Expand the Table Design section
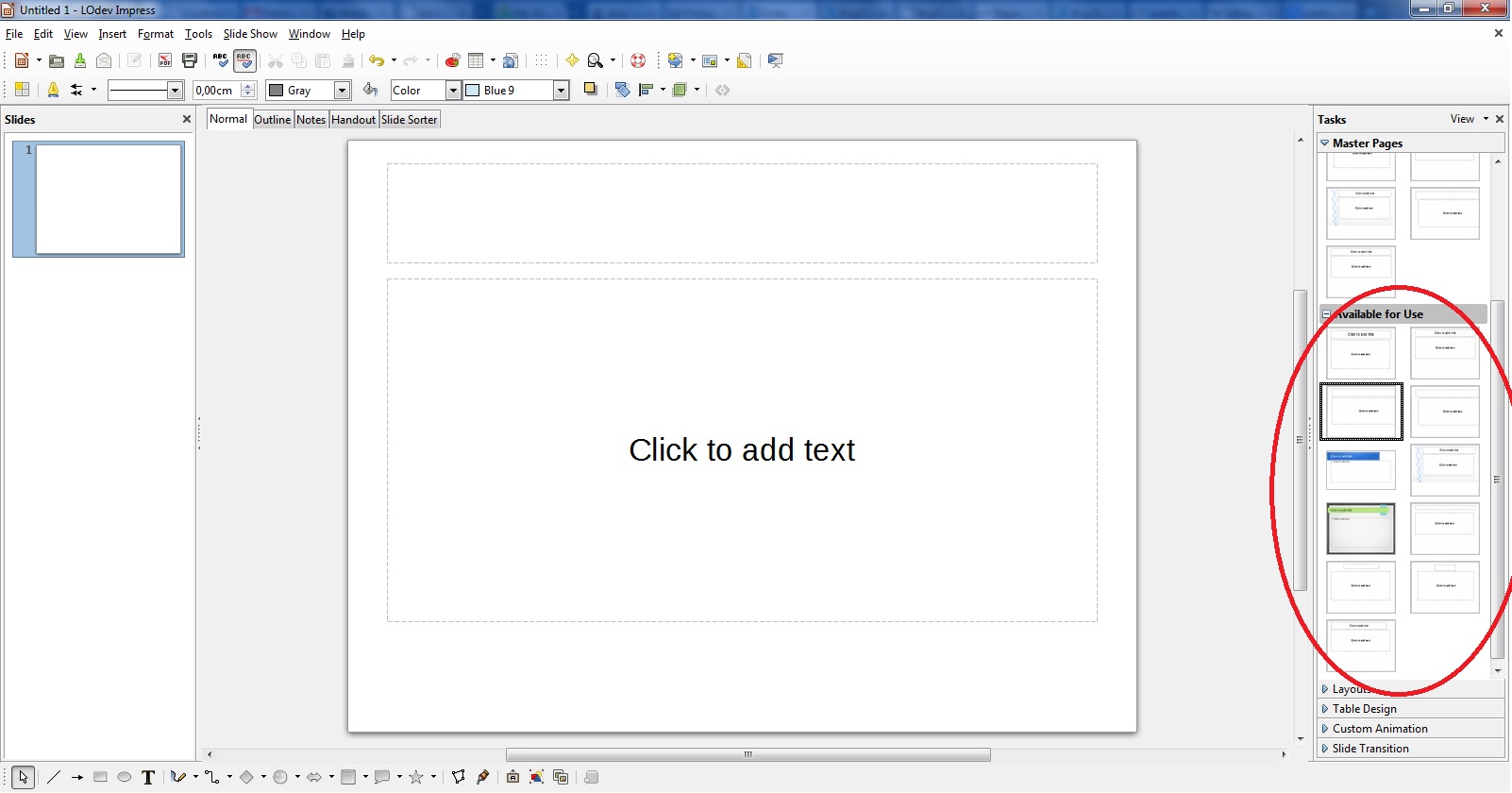This screenshot has height=793, width=1512. pyautogui.click(x=1364, y=709)
